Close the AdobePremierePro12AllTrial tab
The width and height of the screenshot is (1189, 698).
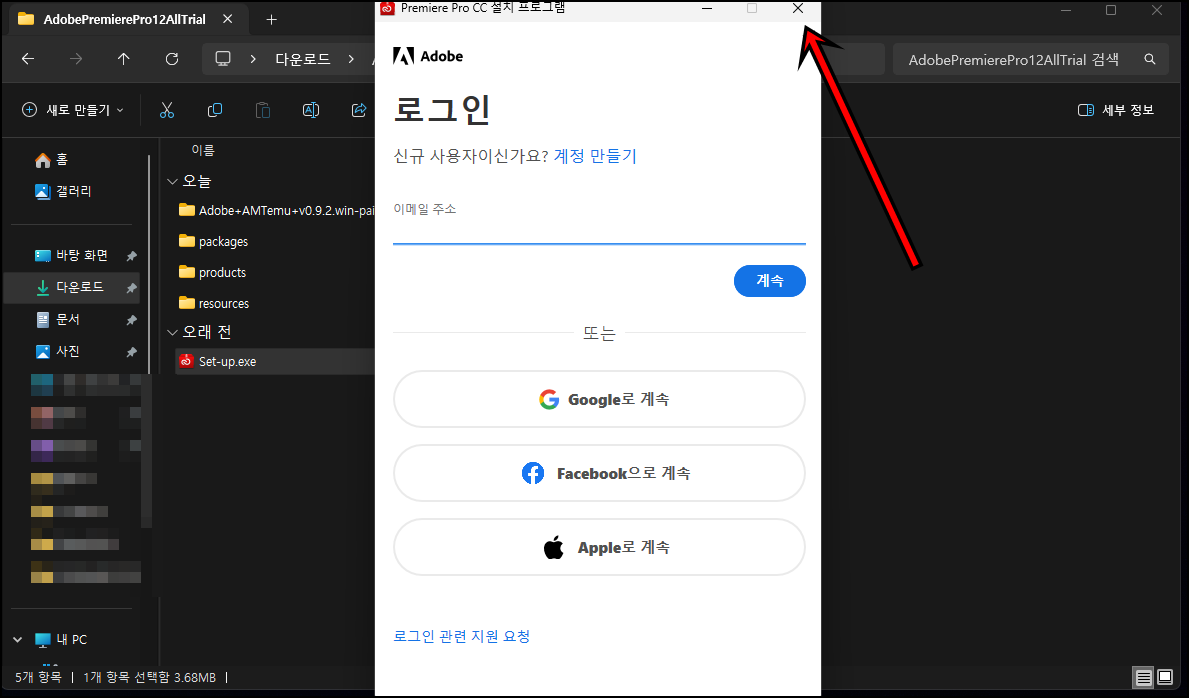[x=227, y=19]
